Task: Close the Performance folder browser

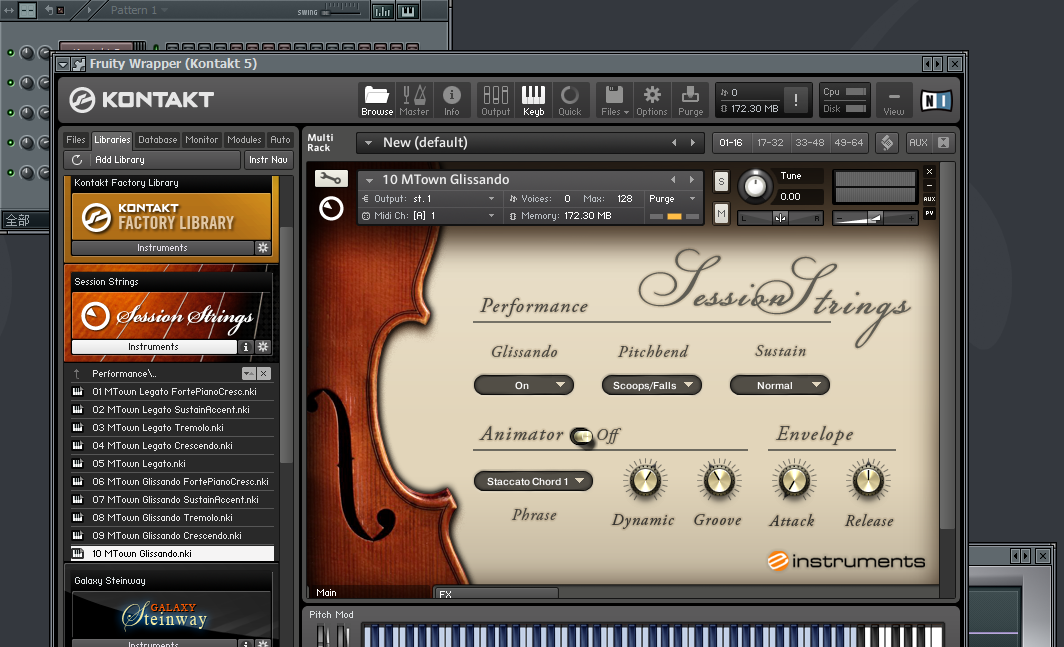Action: 264,373
